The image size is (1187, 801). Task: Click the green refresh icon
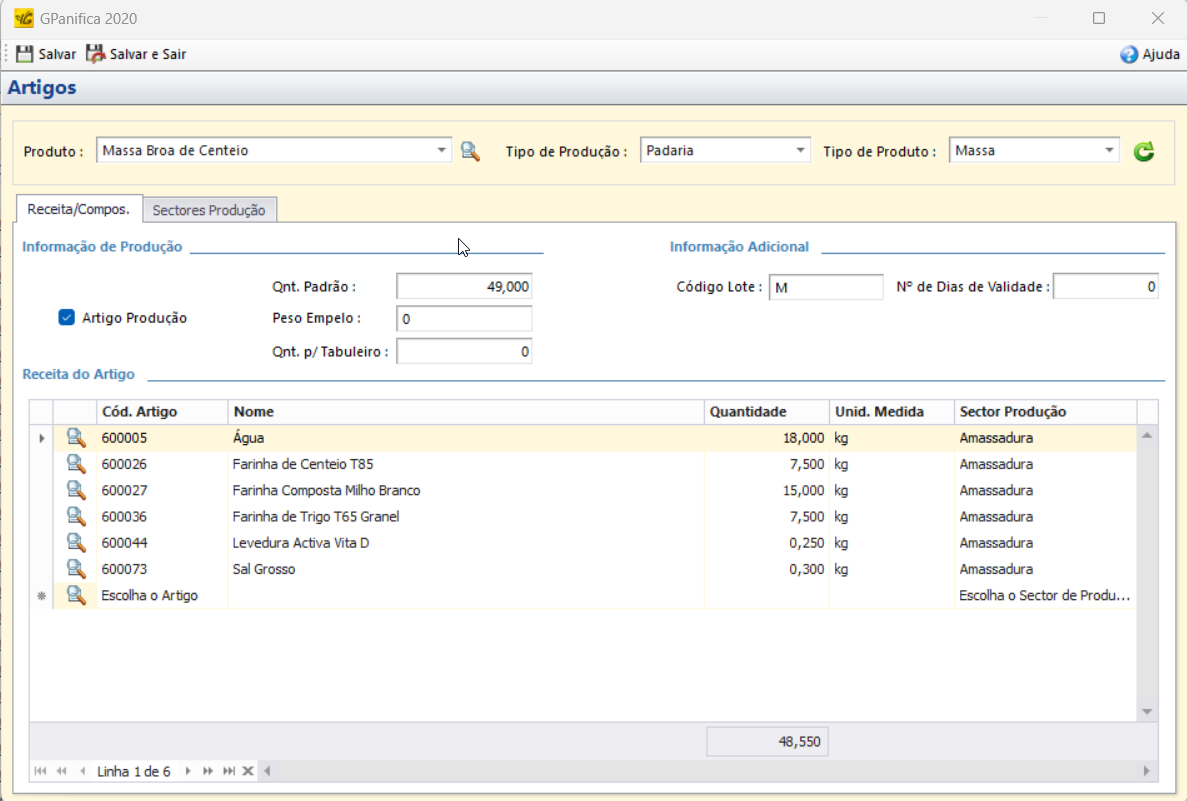(1143, 151)
